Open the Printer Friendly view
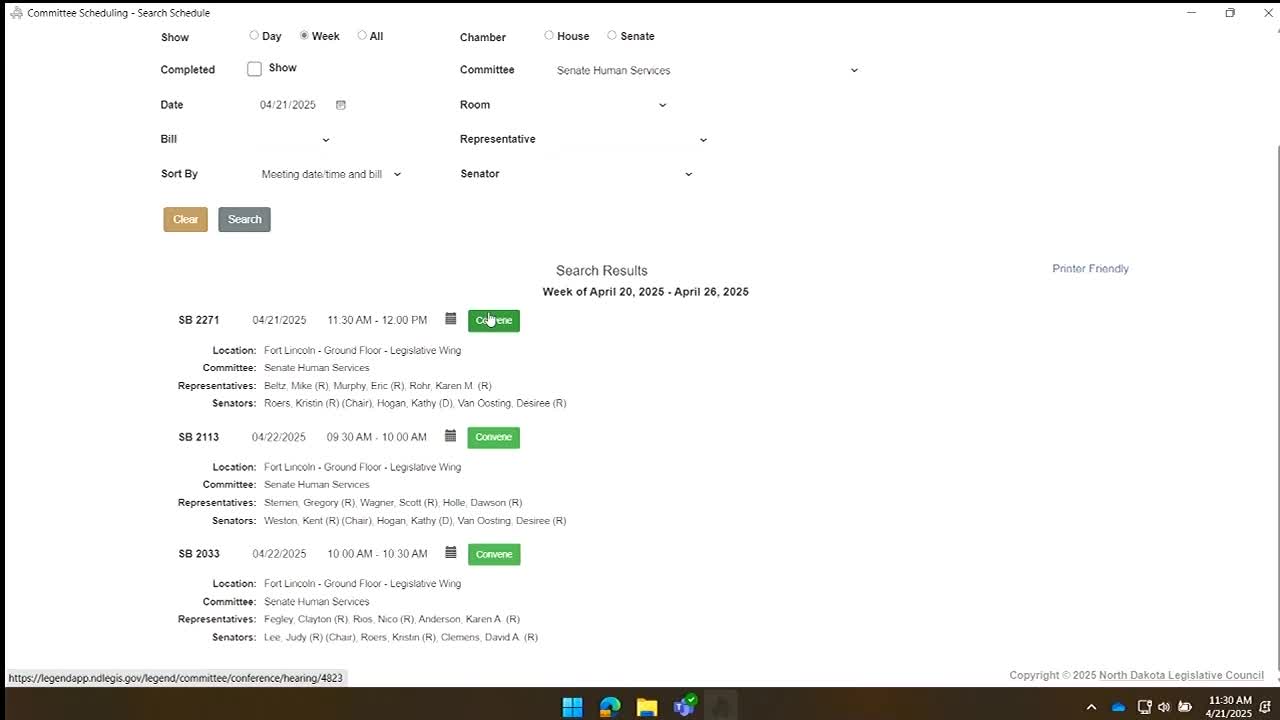 (x=1090, y=269)
